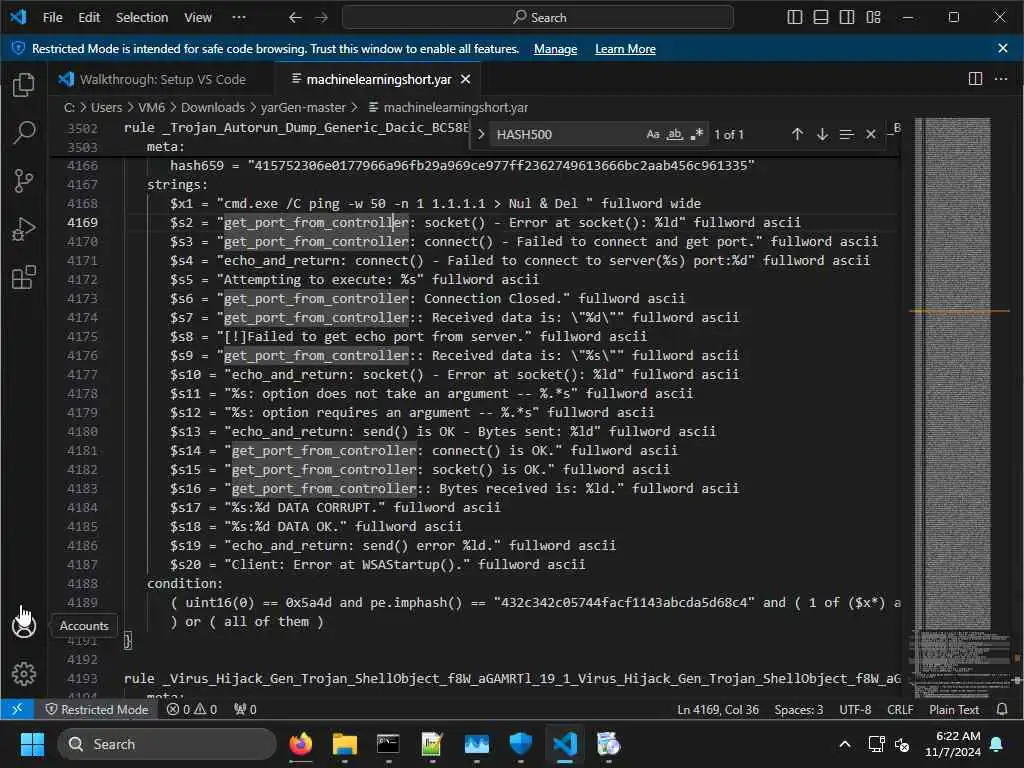This screenshot has width=1024, height=768.
Task: Toggle Match Whole Word in find widget
Action: (675, 135)
